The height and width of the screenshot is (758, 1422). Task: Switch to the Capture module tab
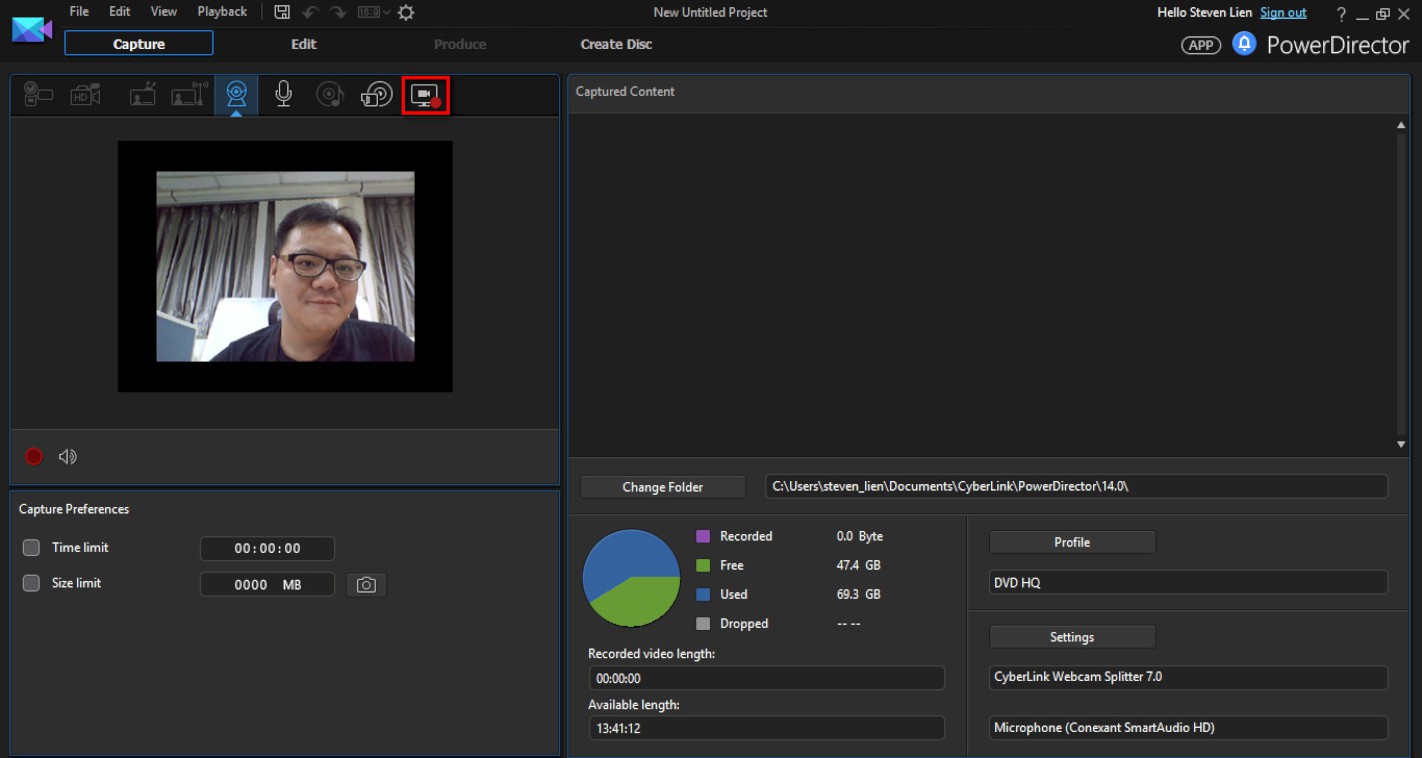pyautogui.click(x=139, y=43)
